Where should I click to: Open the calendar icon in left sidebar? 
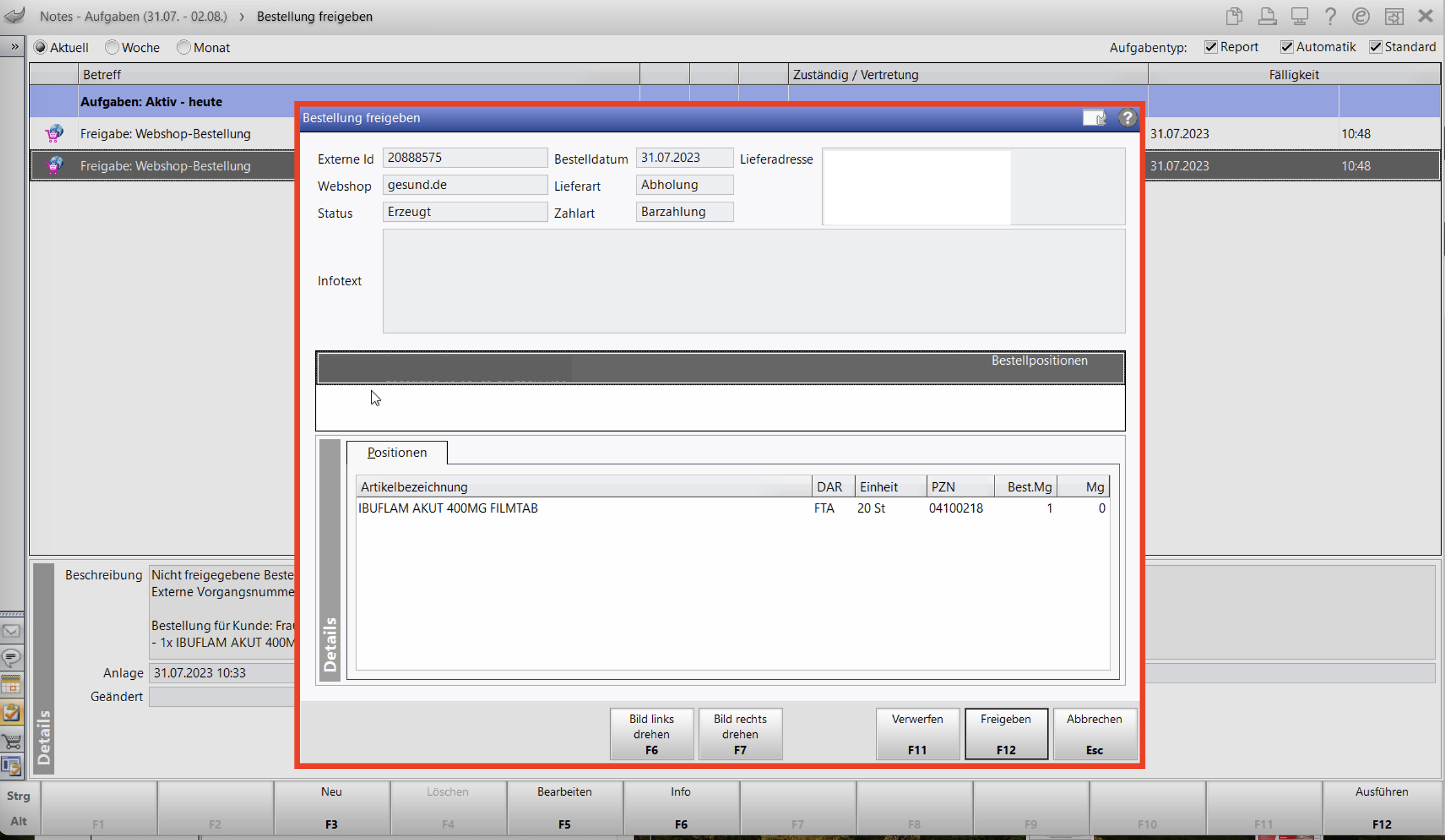(12, 685)
